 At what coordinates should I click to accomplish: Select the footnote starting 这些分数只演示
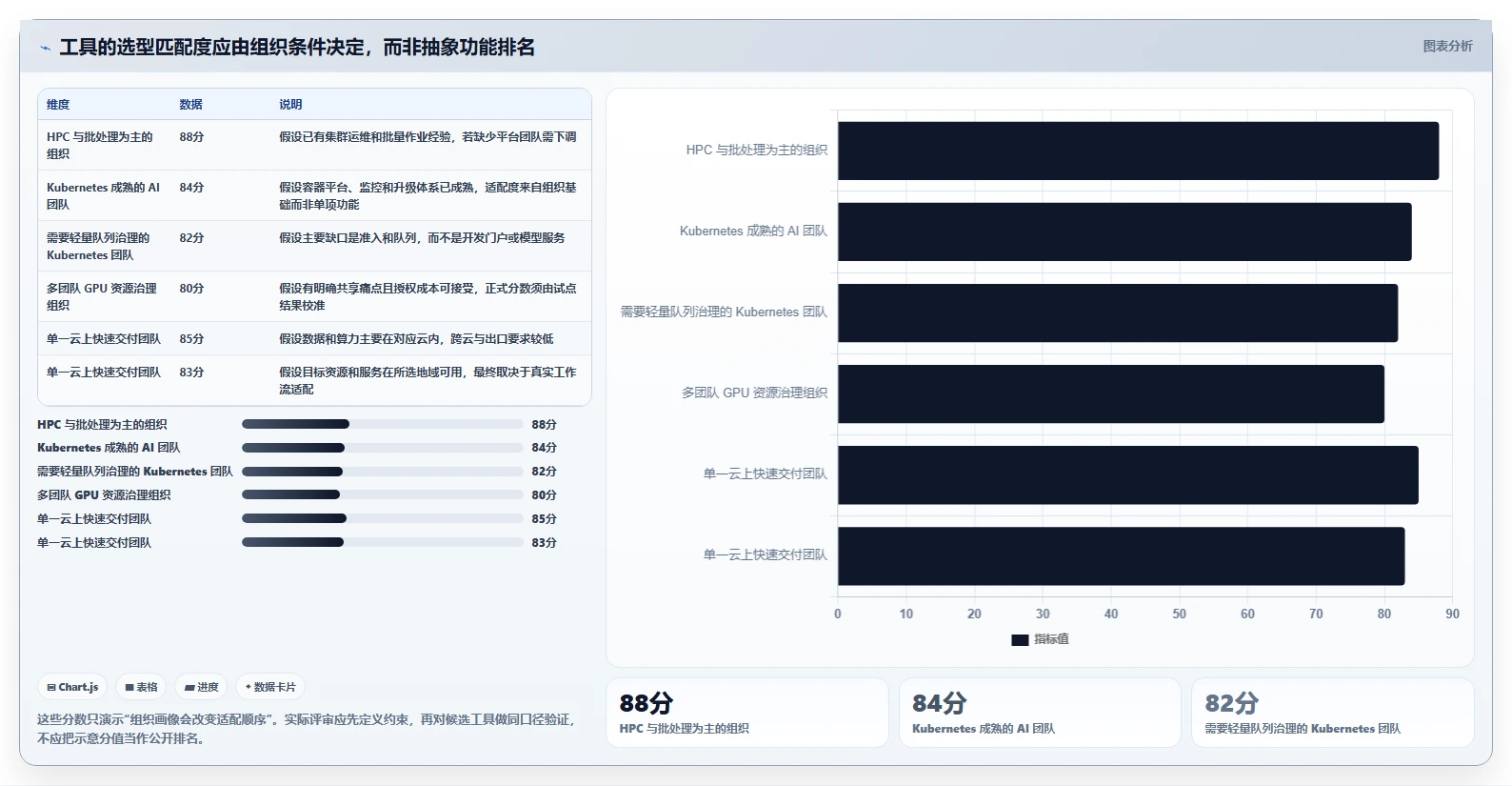coord(307,729)
